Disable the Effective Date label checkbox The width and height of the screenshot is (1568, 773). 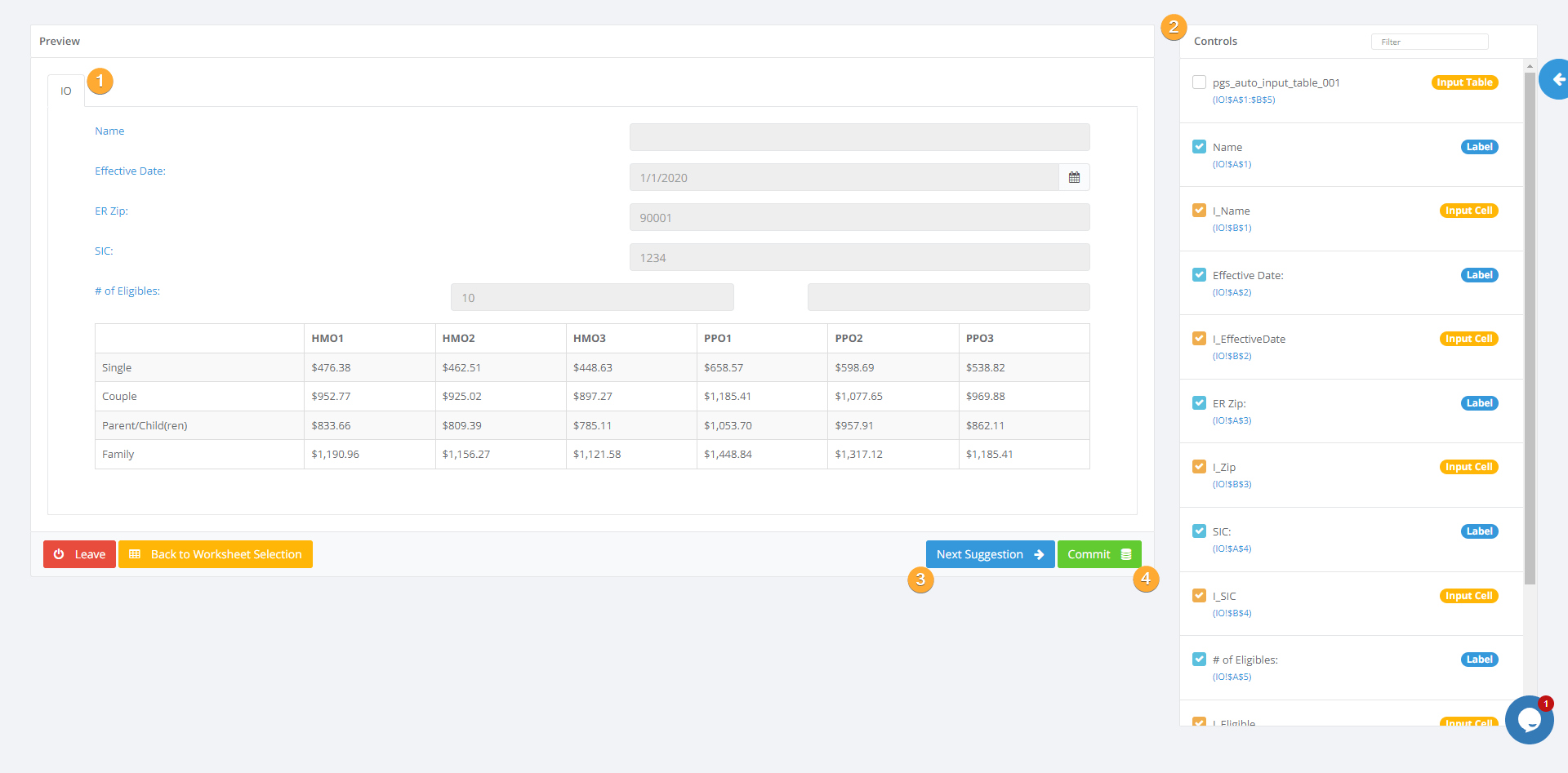click(1199, 274)
